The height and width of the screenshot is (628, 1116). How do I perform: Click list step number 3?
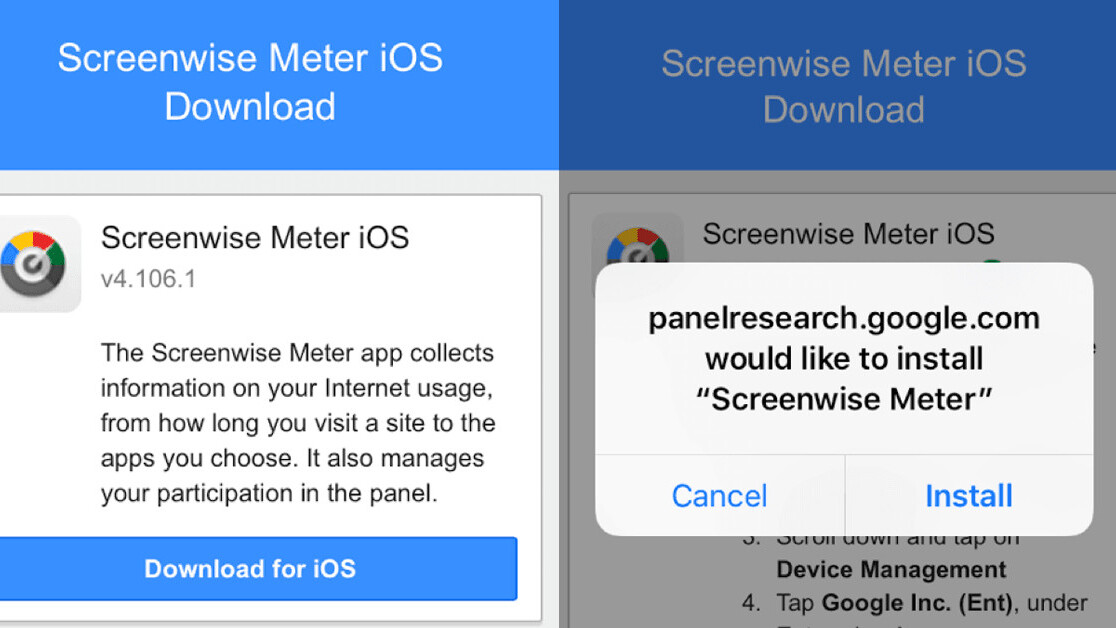click(x=751, y=538)
